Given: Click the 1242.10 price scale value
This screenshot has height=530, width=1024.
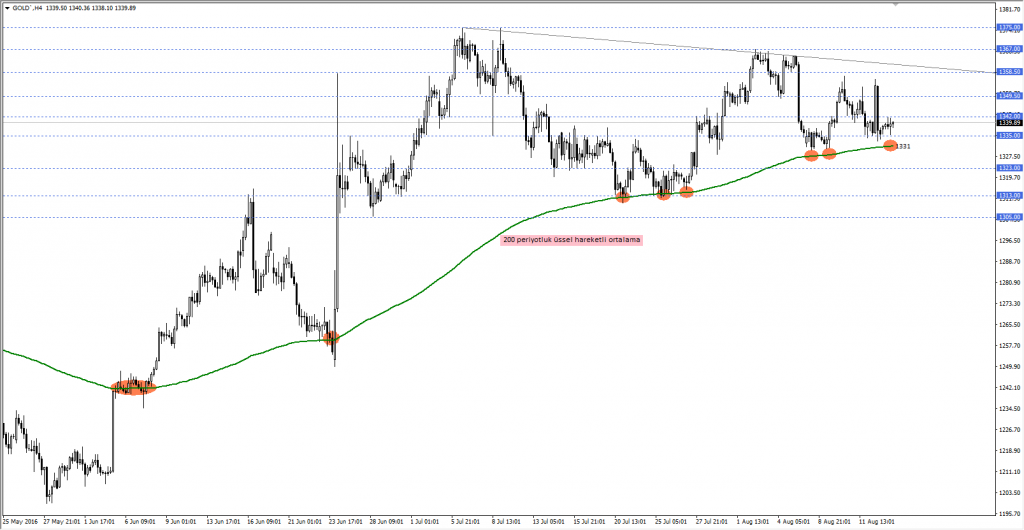Looking at the screenshot, I should pos(1010,388).
